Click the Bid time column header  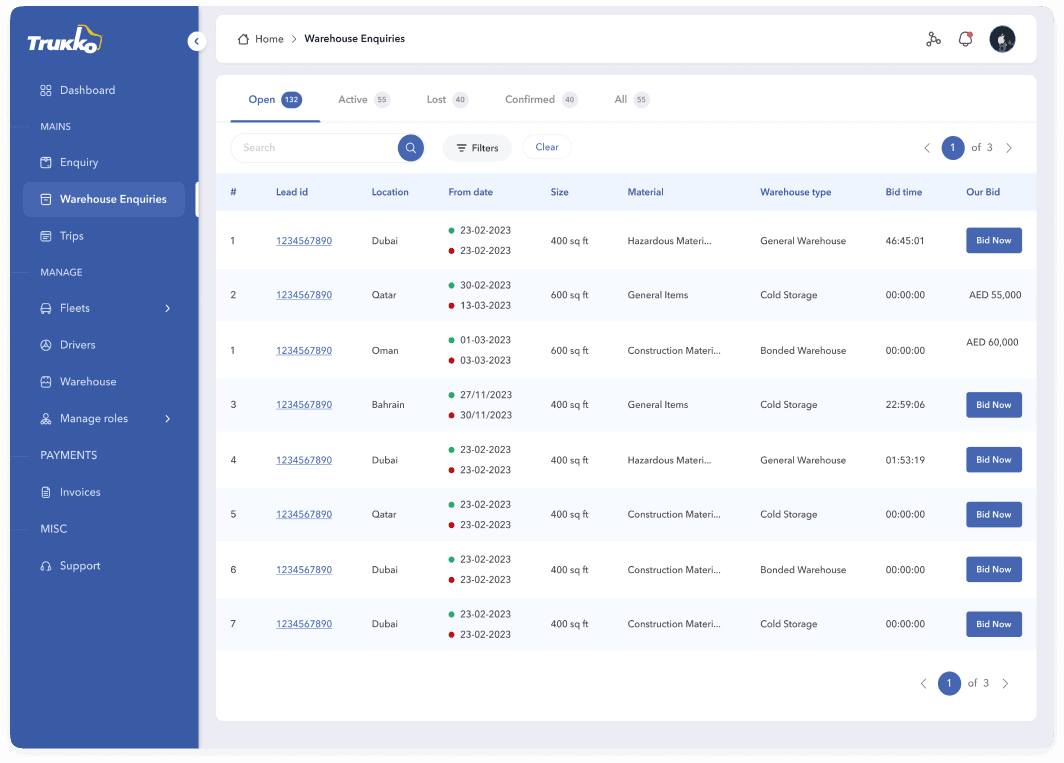click(x=903, y=192)
